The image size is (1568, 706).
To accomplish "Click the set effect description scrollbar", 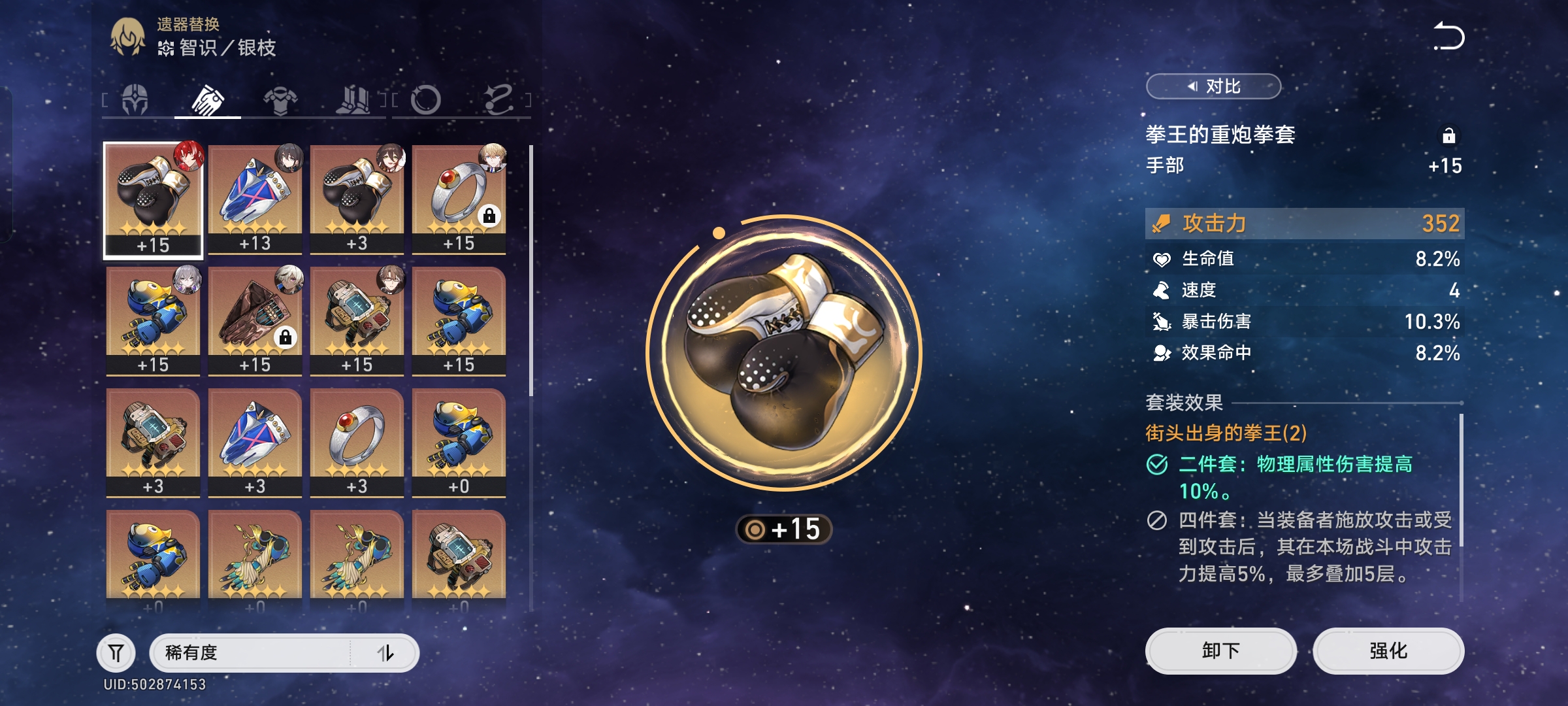I will 1461,480.
